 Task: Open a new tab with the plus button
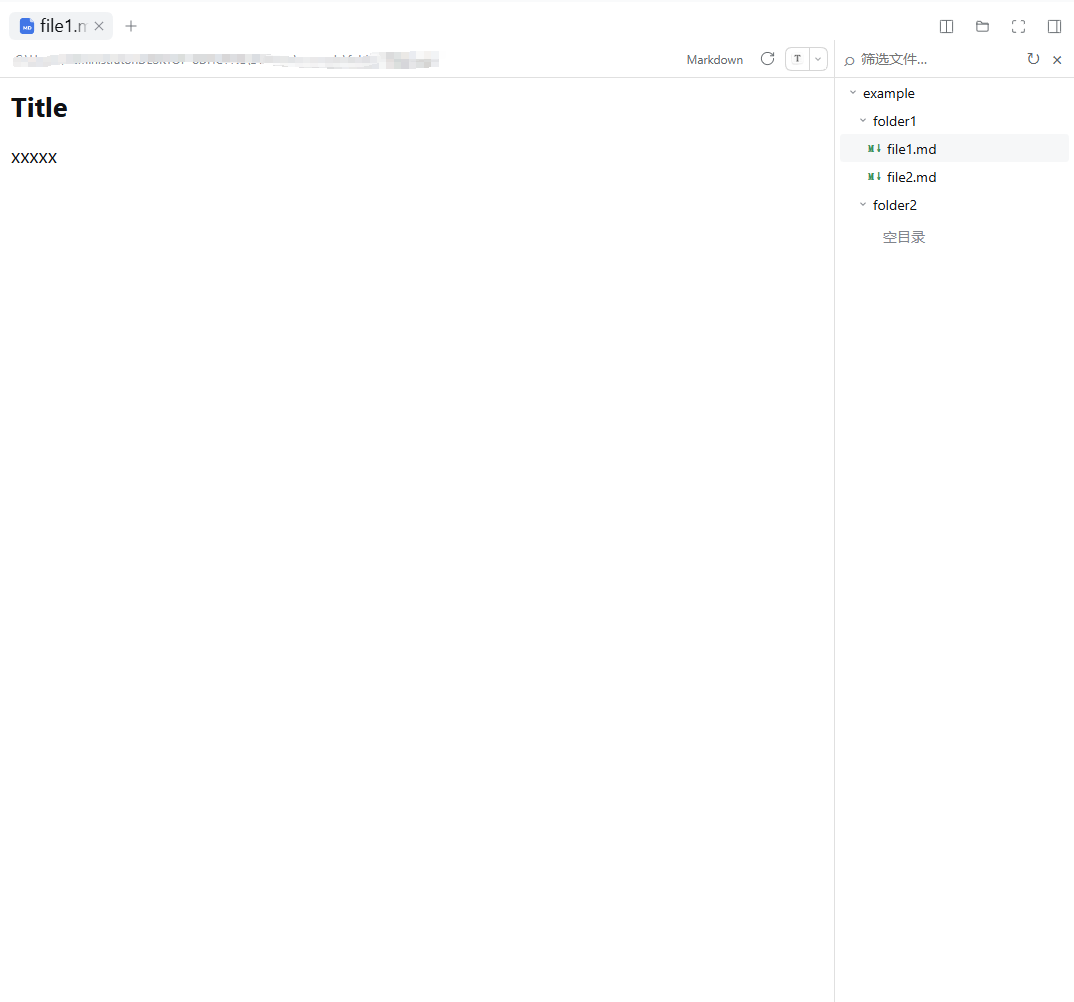pyautogui.click(x=131, y=26)
